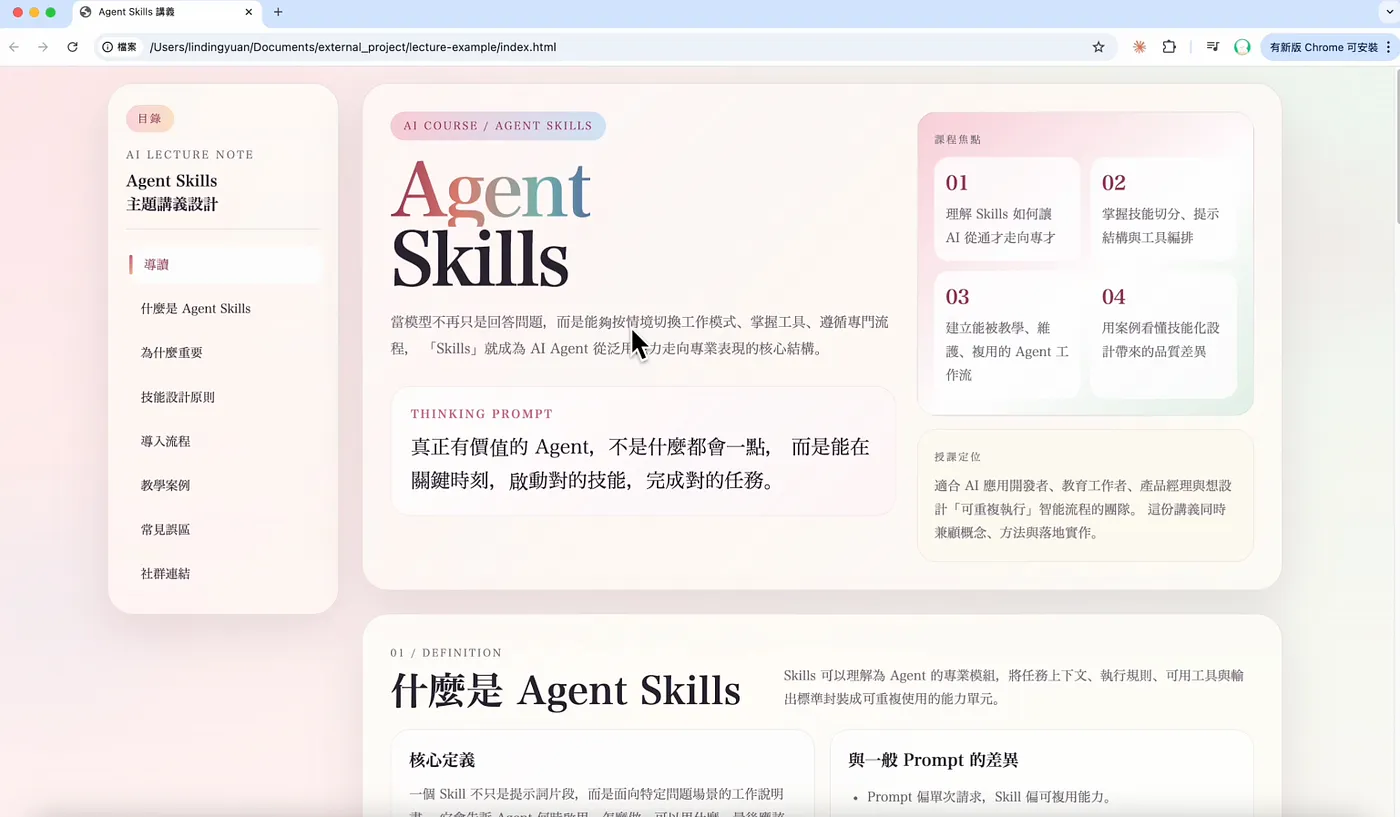The height and width of the screenshot is (817, 1400).
Task: Bookmark this page with the star icon
Action: (1098, 47)
